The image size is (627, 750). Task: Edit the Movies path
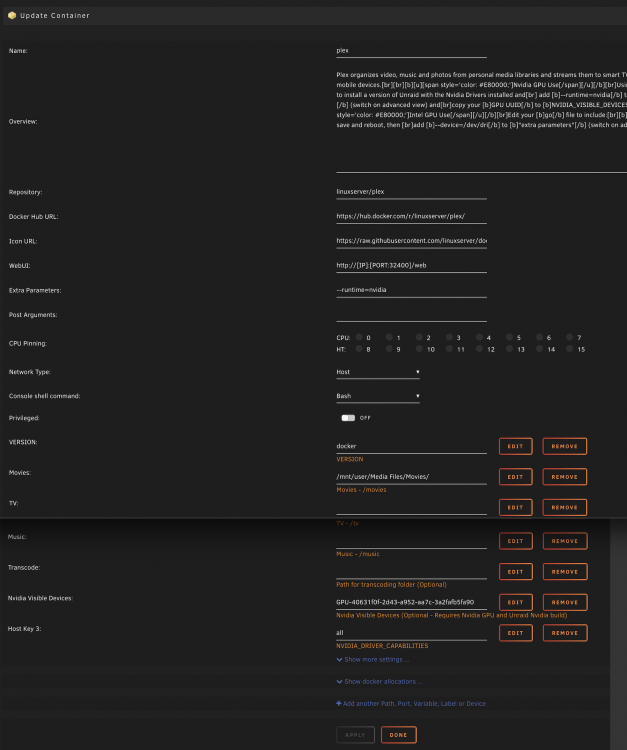[516, 477]
